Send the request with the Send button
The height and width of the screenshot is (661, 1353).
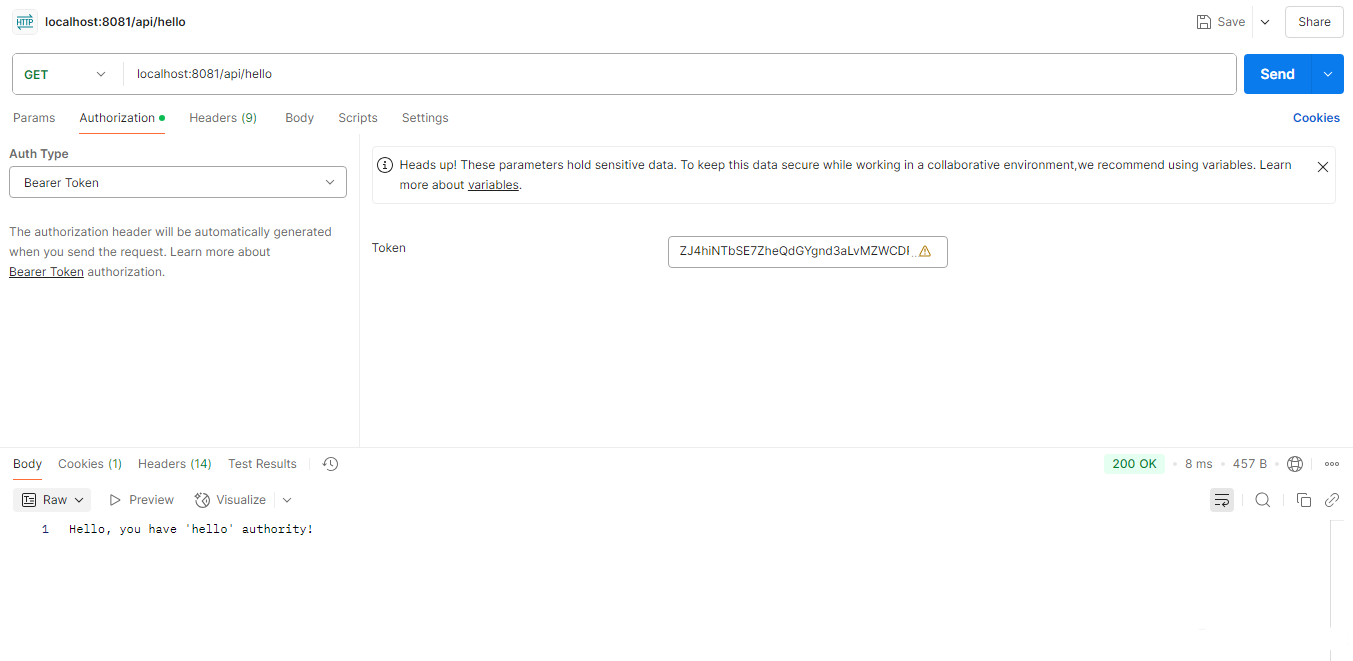click(x=1277, y=74)
